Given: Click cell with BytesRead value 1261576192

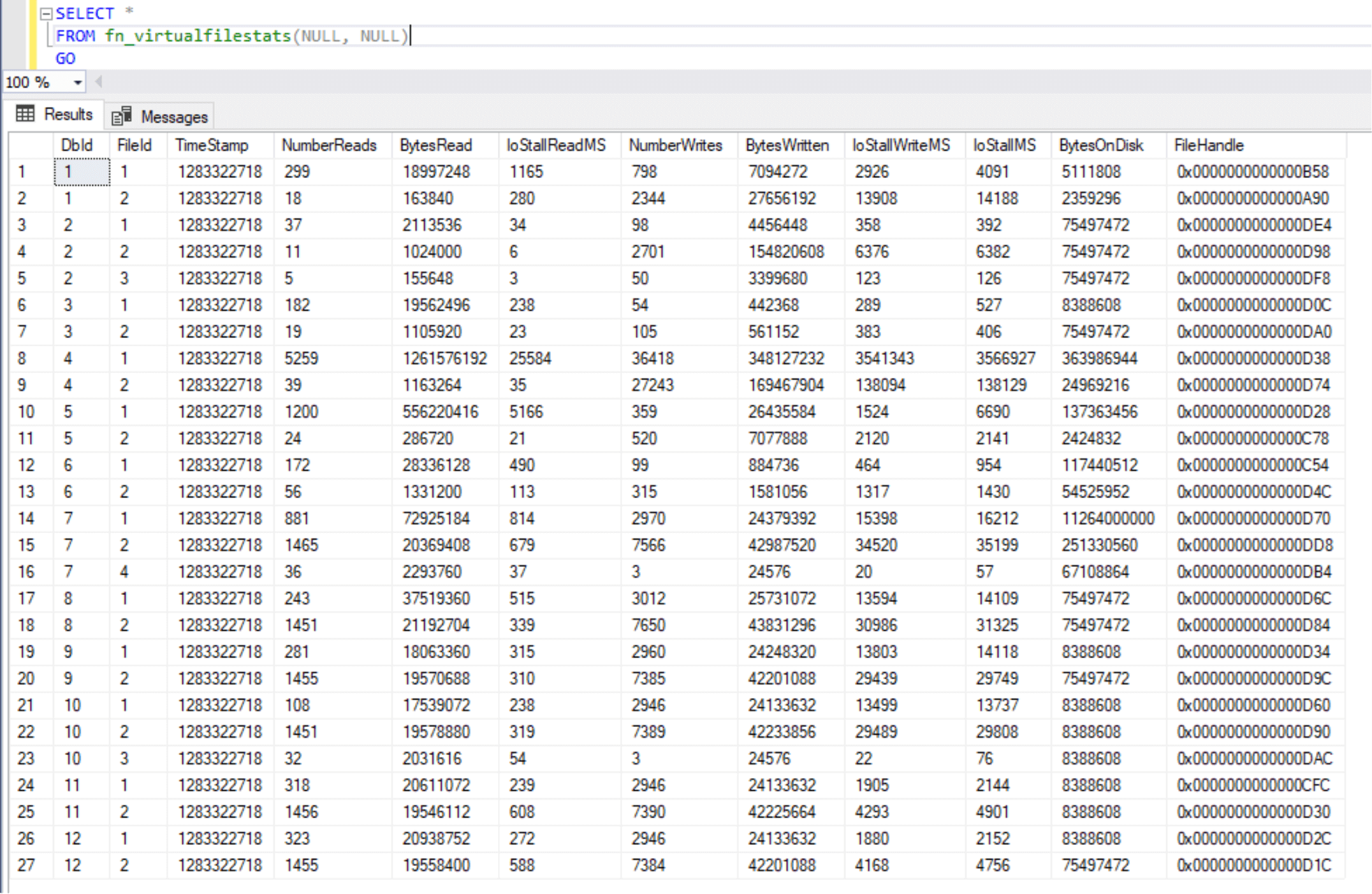Looking at the screenshot, I should (444, 358).
